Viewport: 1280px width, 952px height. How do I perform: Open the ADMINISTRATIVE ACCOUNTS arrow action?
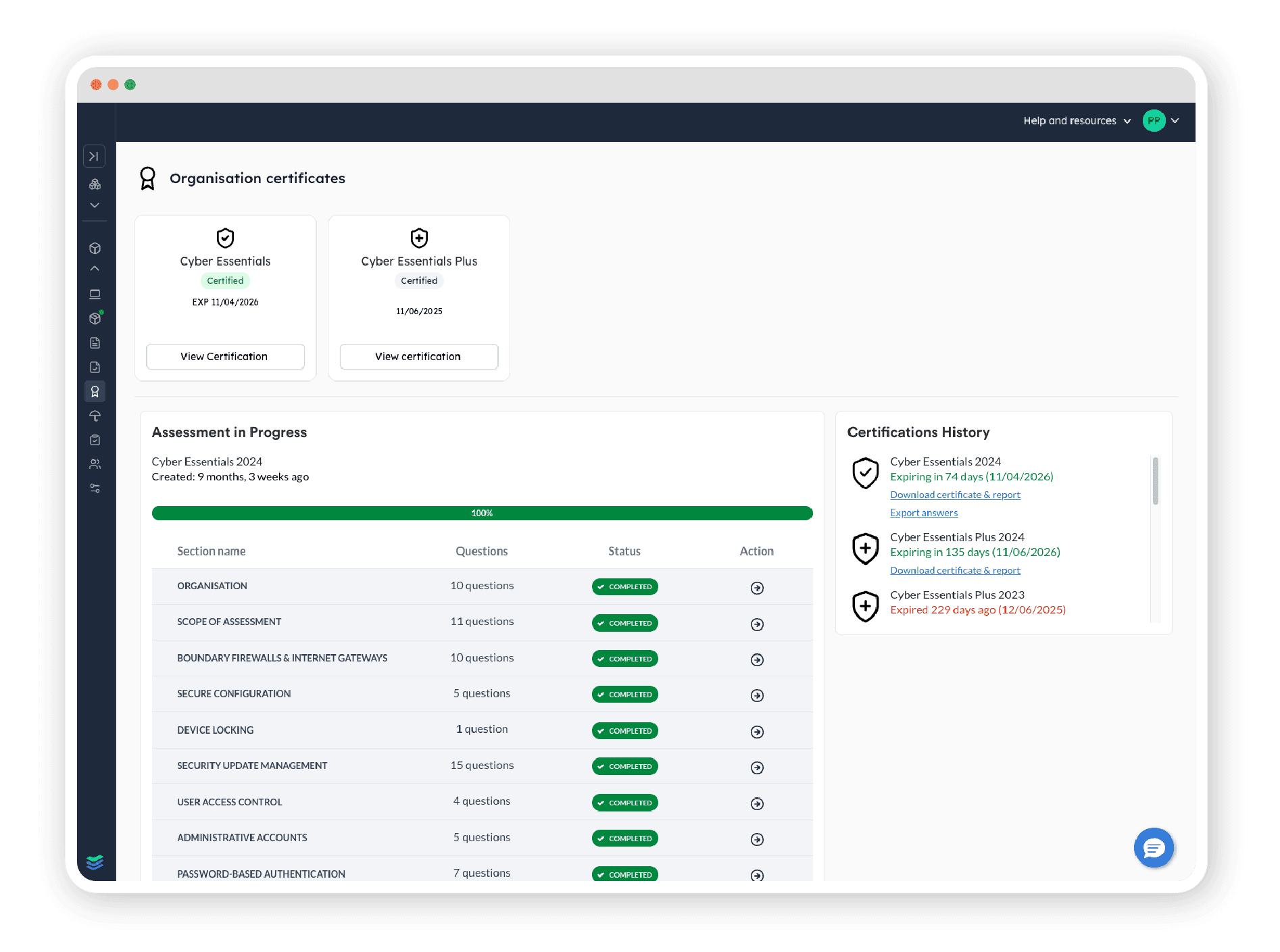pos(757,839)
